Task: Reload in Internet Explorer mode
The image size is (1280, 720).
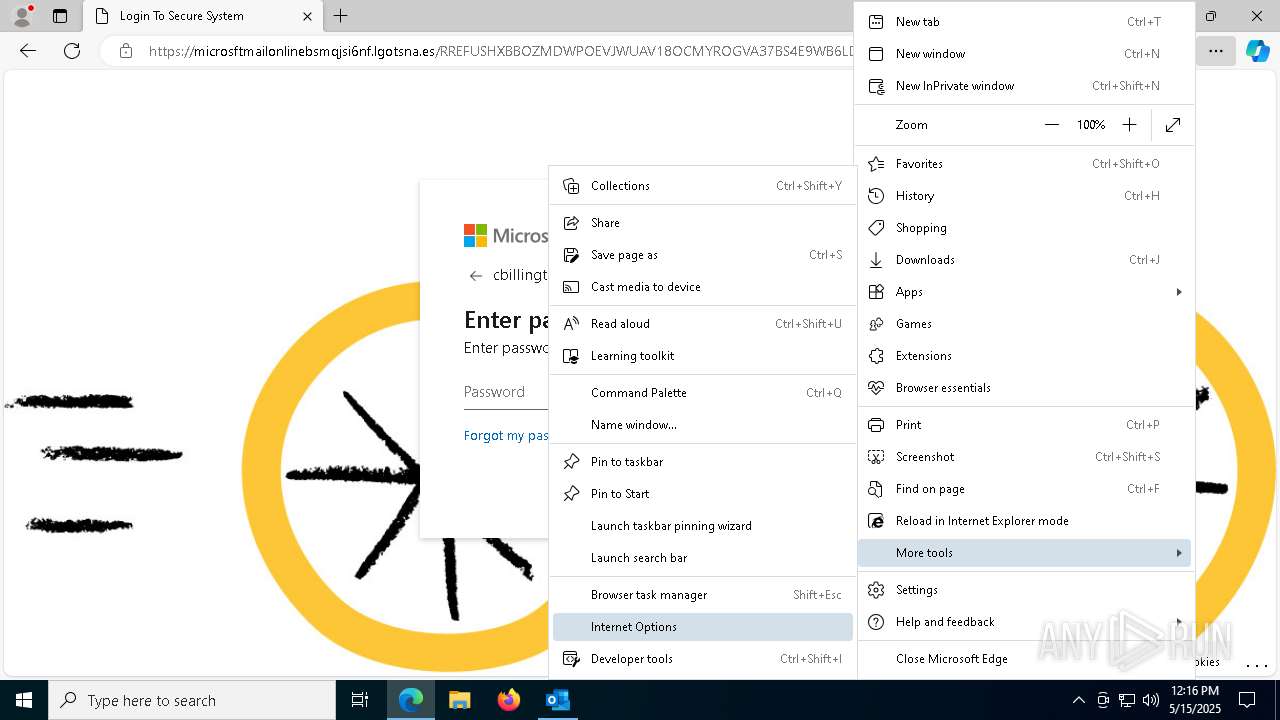Action: (x=1024, y=521)
